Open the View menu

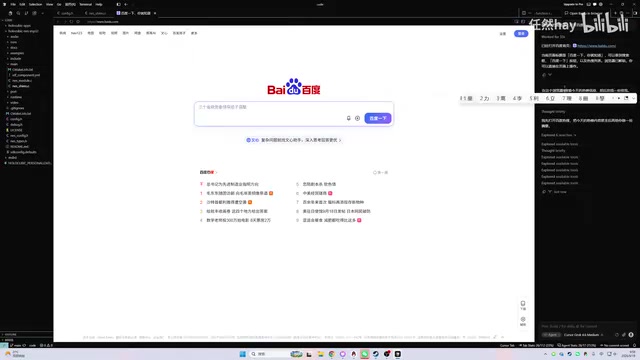pos(49,4)
